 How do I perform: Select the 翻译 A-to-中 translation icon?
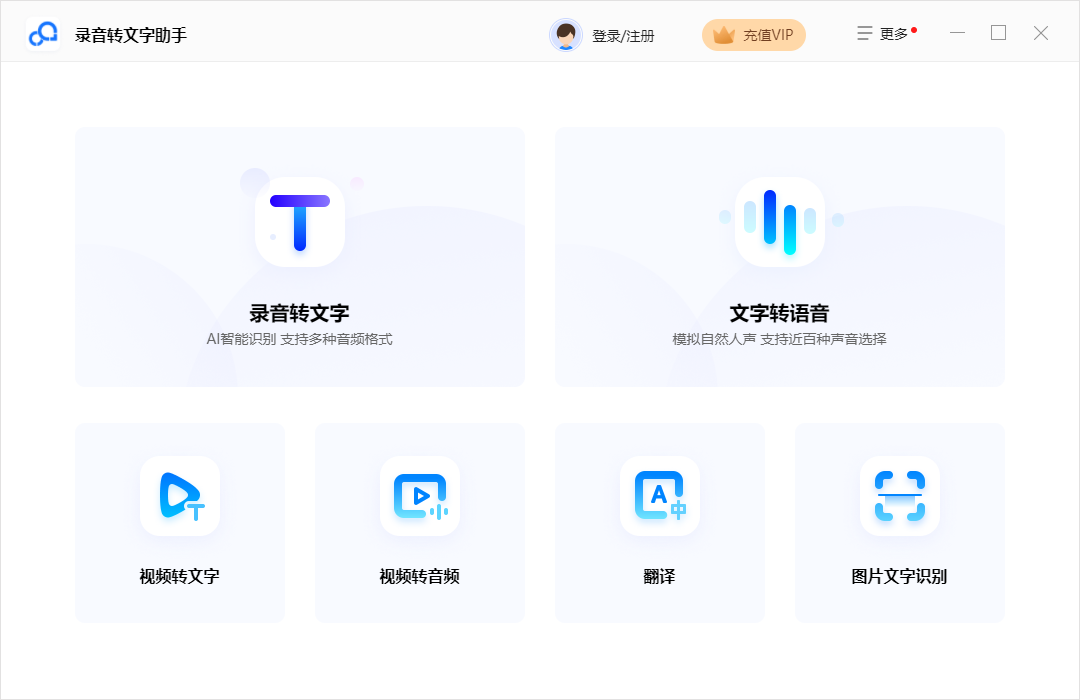pyautogui.click(x=659, y=497)
